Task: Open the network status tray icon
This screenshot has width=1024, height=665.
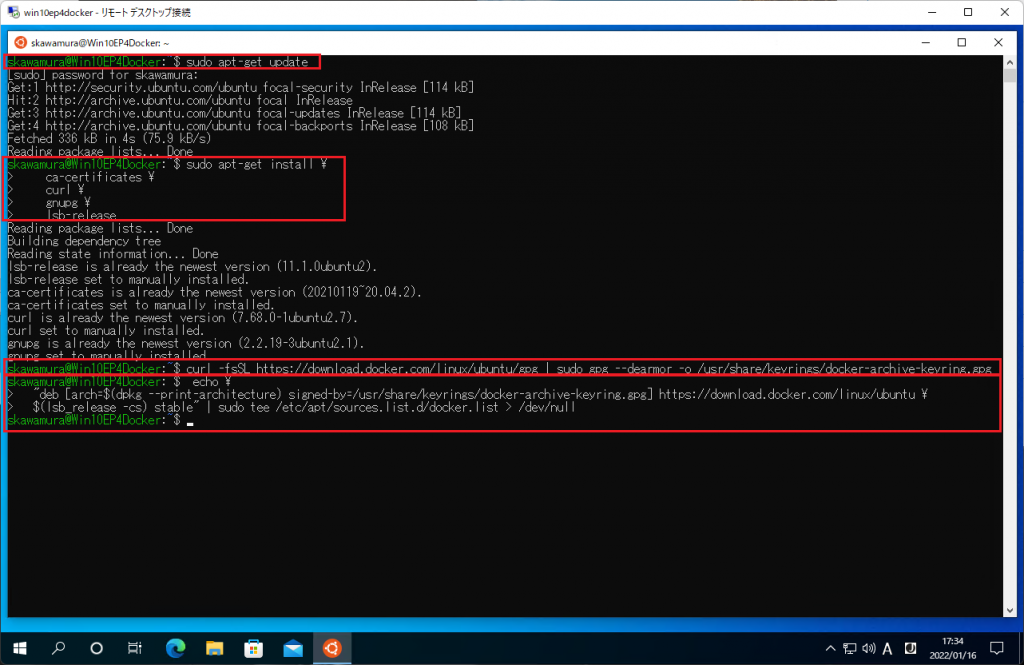Action: pyautogui.click(x=850, y=649)
